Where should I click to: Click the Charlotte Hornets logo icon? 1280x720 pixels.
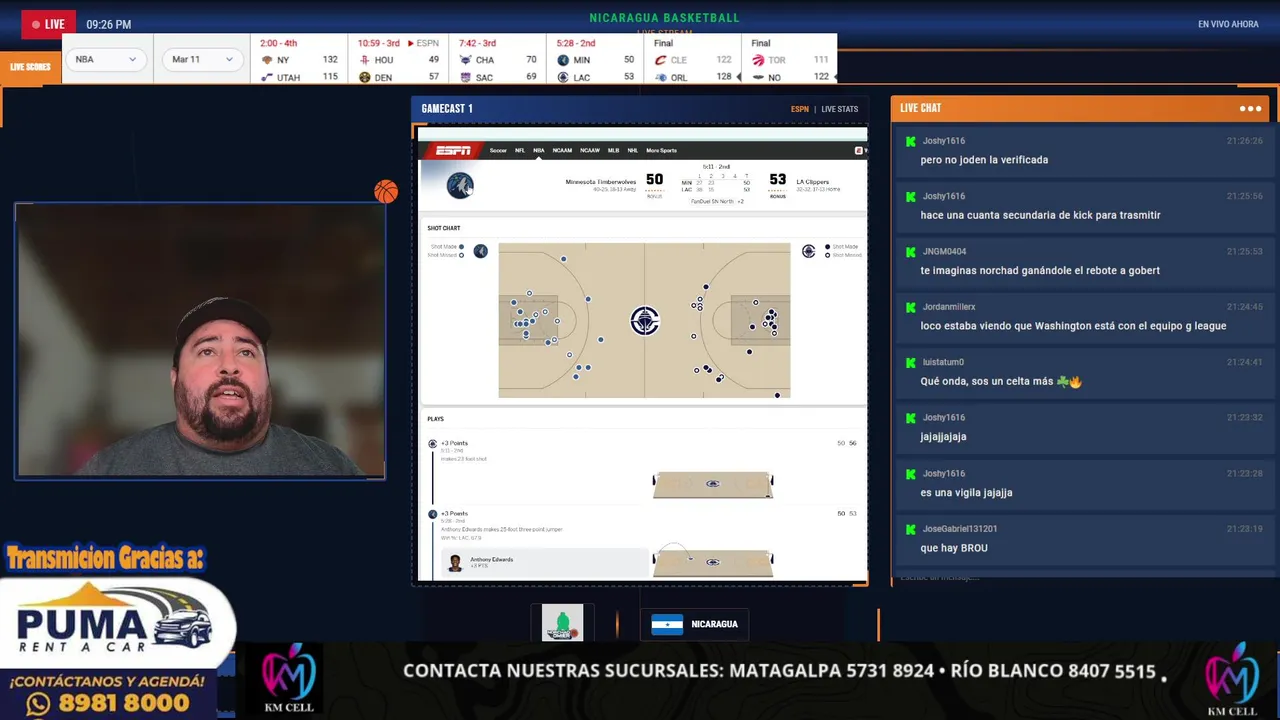[465, 60]
